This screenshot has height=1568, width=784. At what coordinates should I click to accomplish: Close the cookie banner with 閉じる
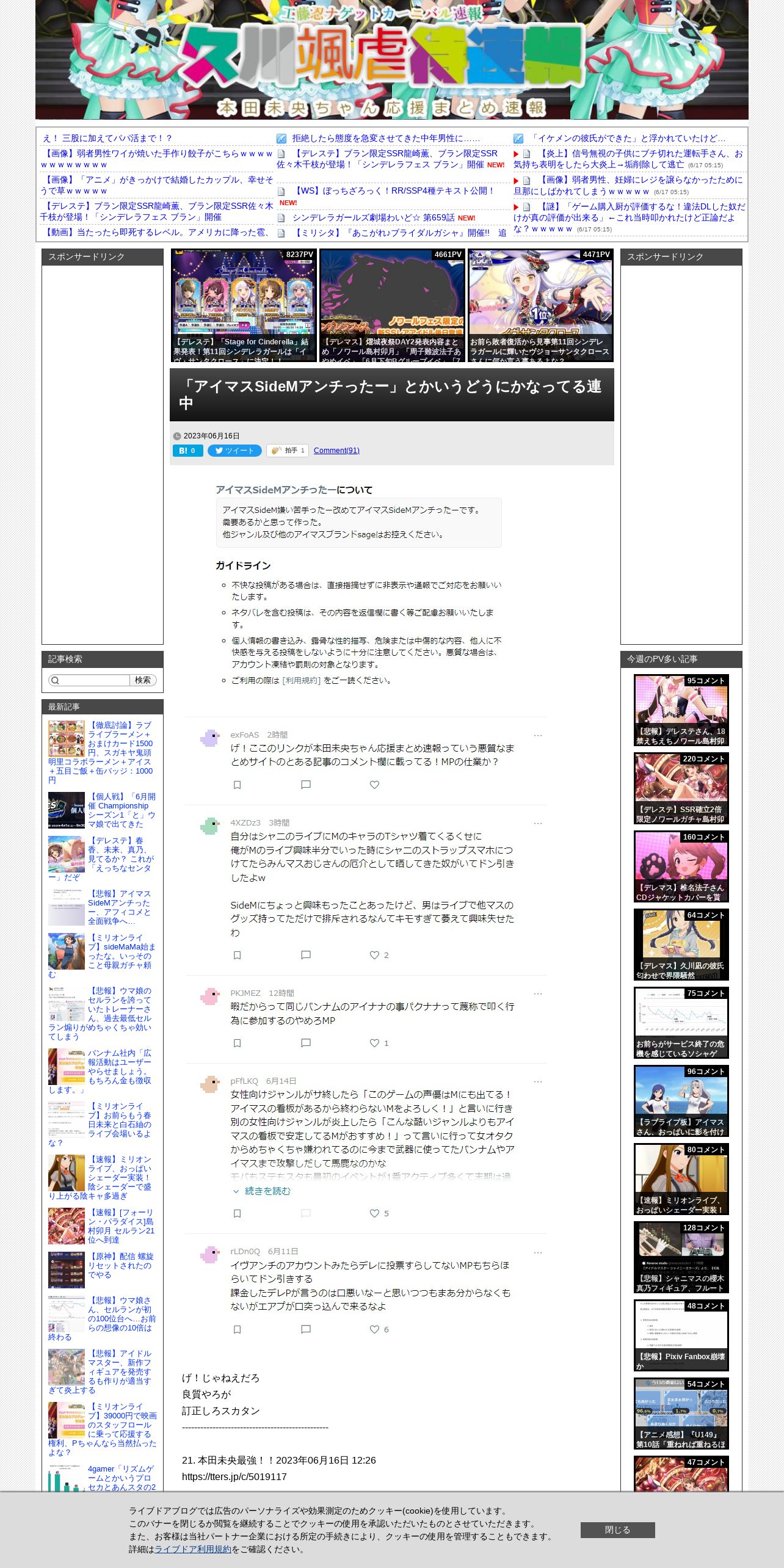tap(617, 1530)
